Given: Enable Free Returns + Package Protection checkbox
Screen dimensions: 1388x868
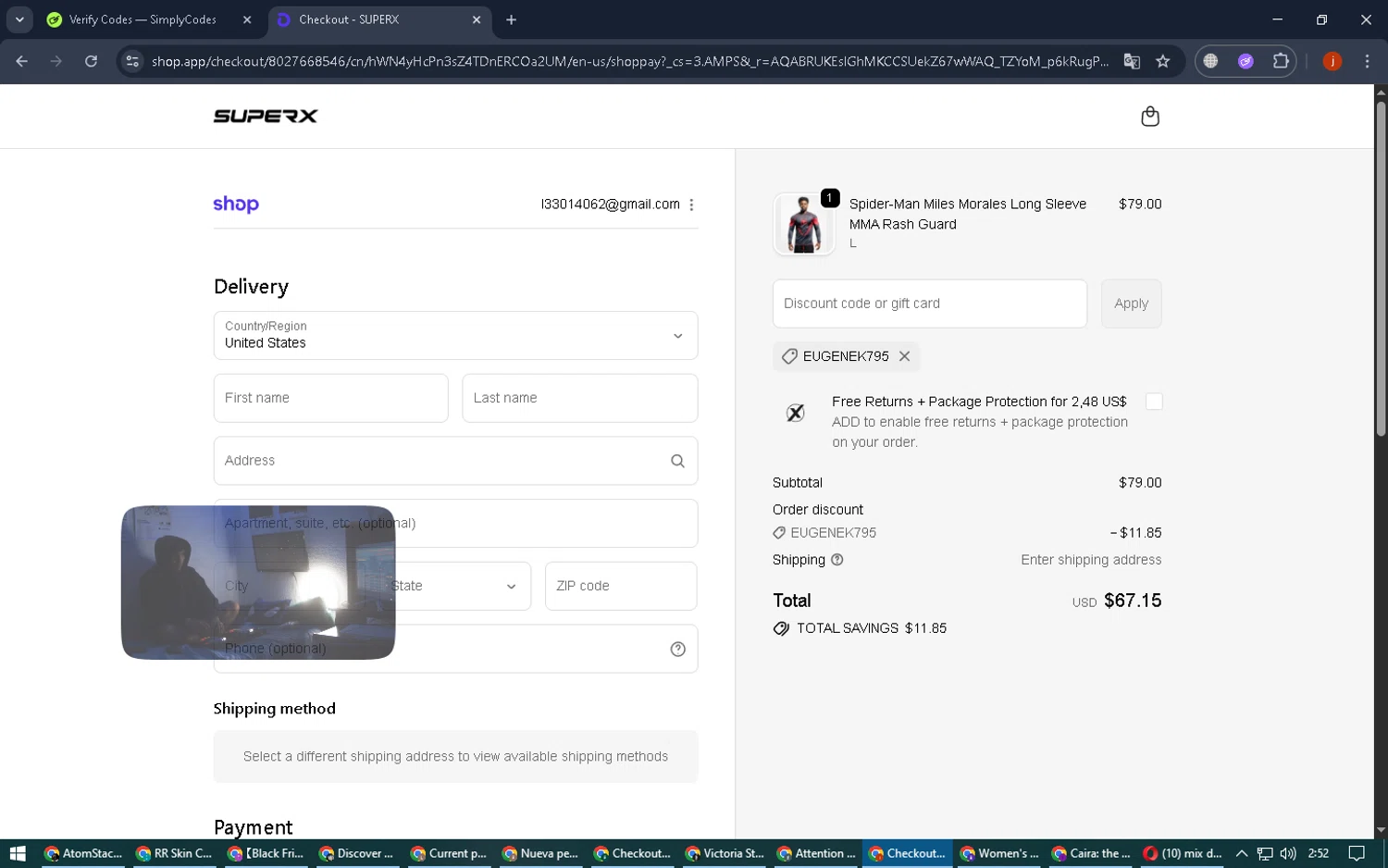Looking at the screenshot, I should click(x=1154, y=402).
